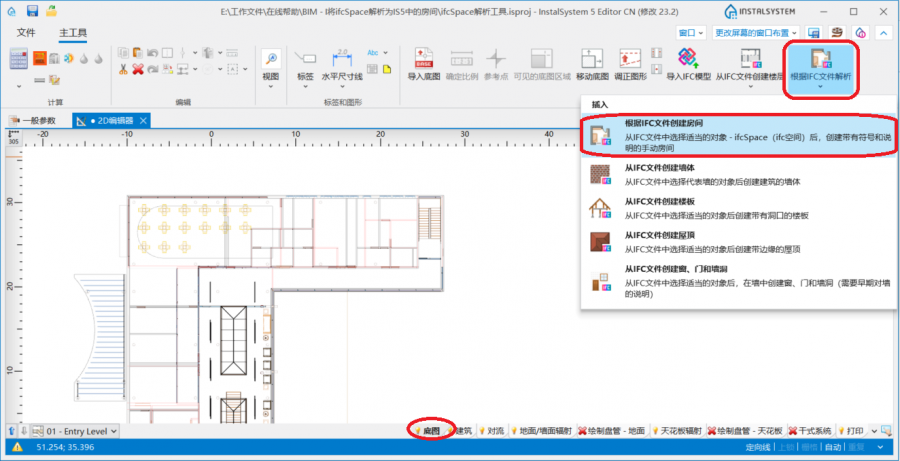
Task: Close the 2D编辑器 tab
Action: click(x=143, y=120)
